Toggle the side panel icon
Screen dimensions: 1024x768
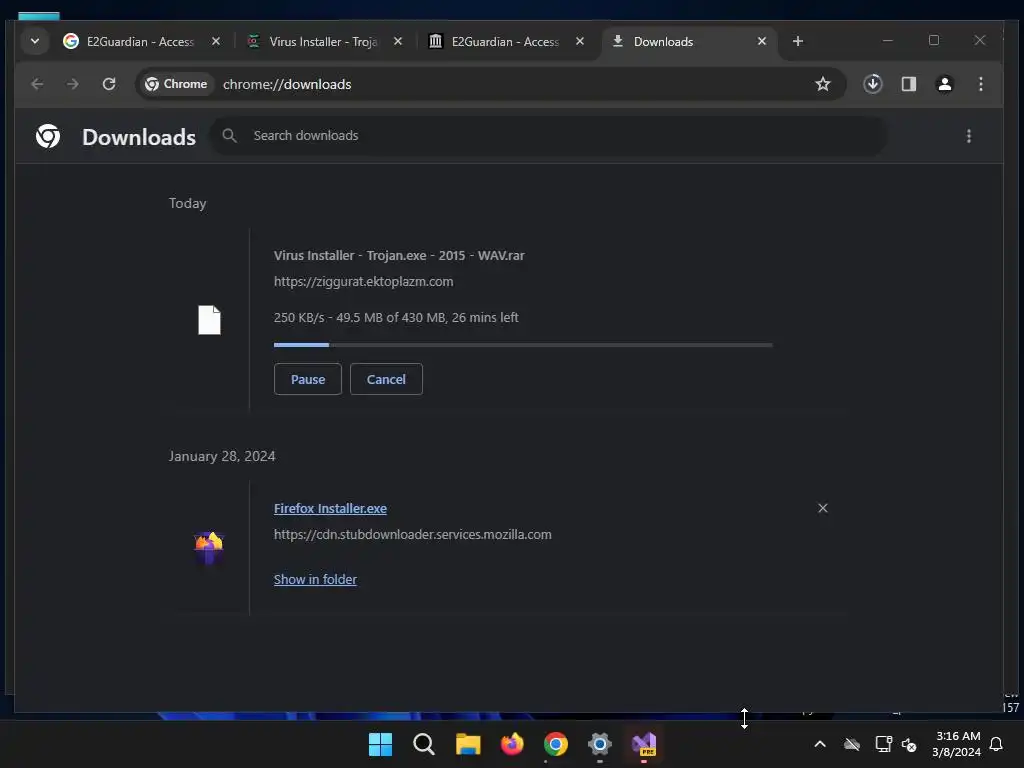(909, 84)
